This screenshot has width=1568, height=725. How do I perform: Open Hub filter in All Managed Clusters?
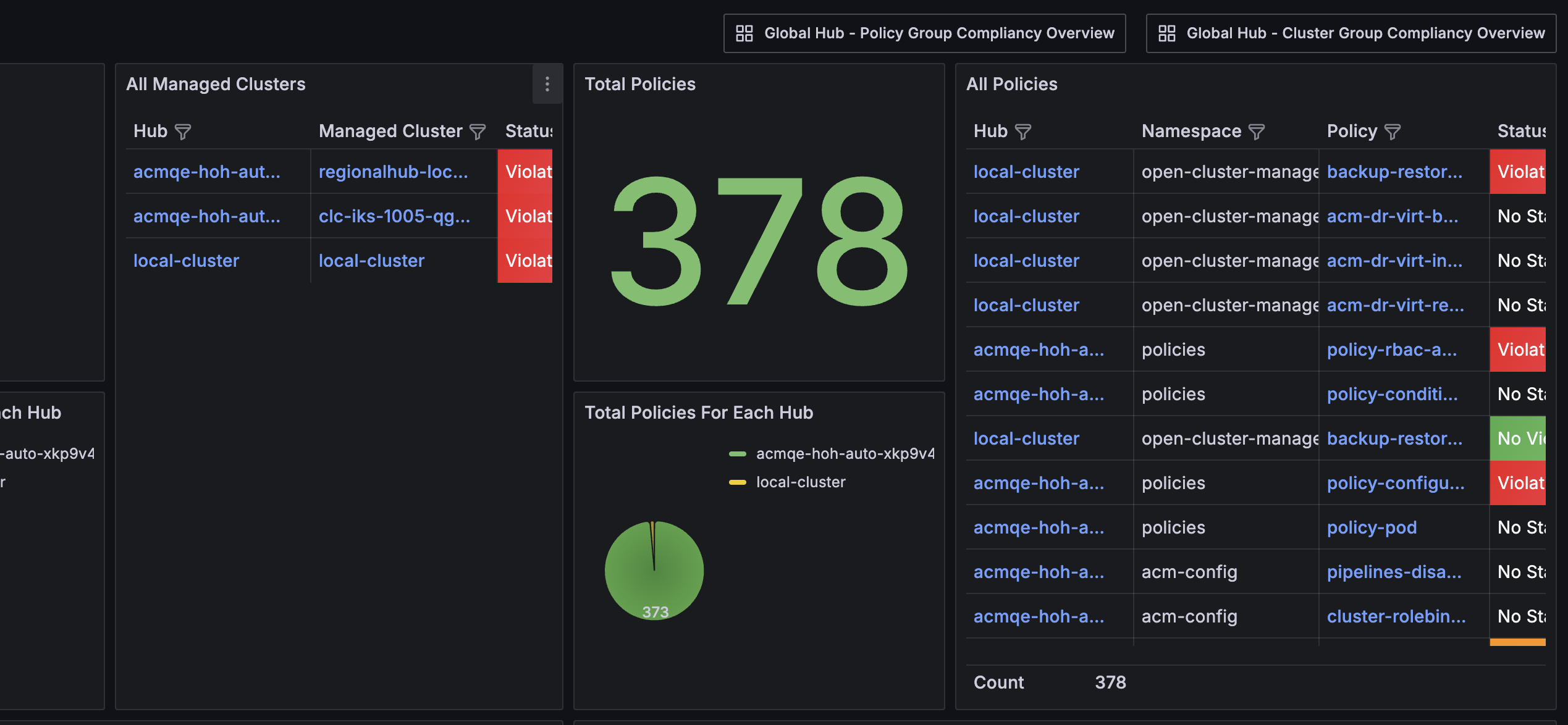183,132
